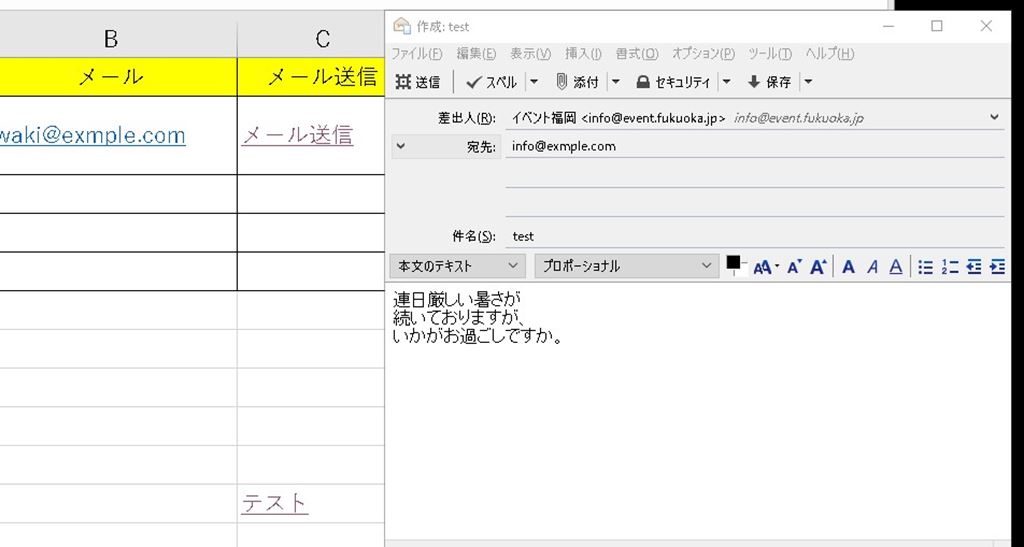The image size is (1024, 547).
Task: Insert a bulleted list
Action: 925,266
